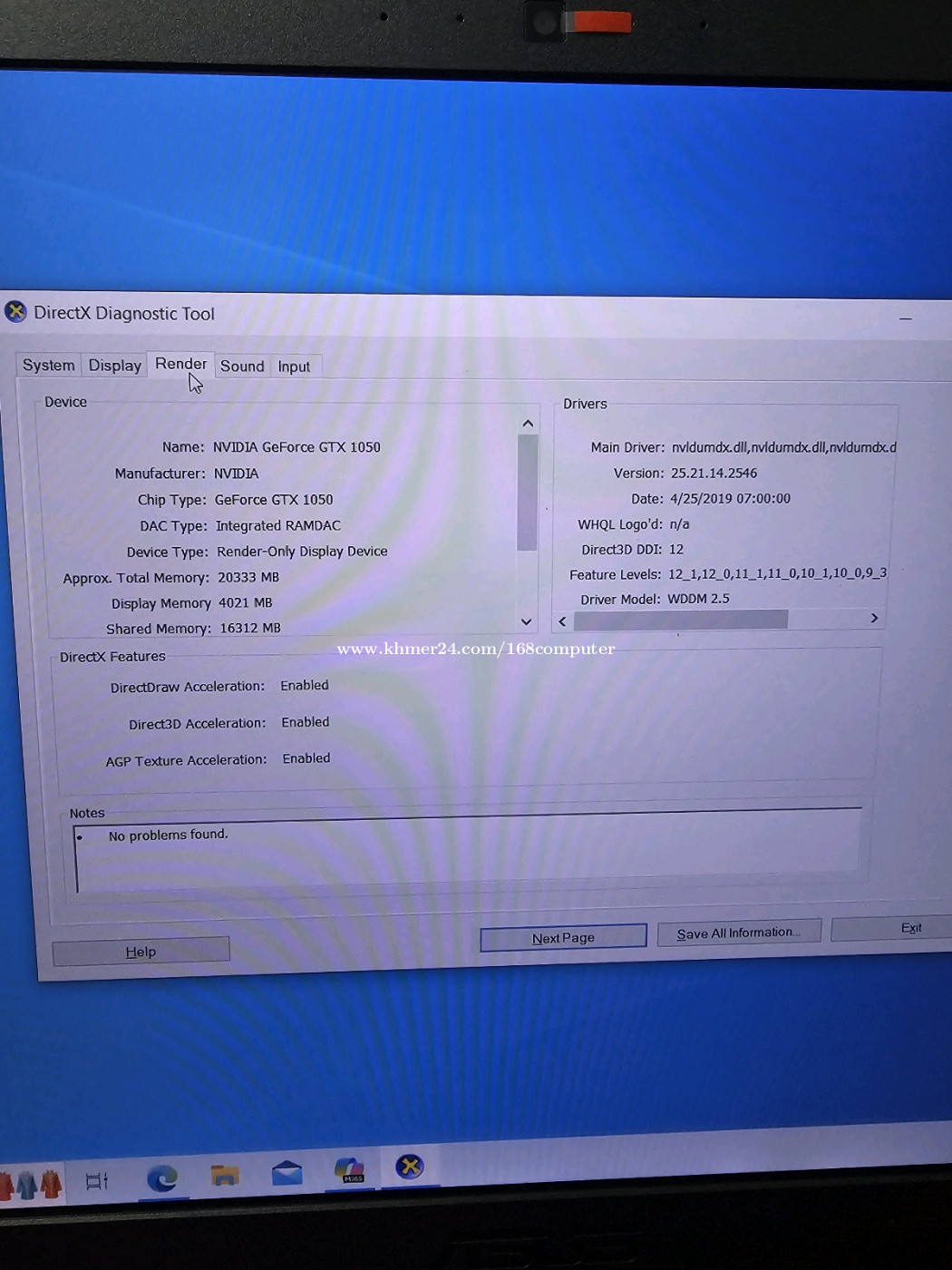
Task: Open the Sound tab
Action: tap(242, 366)
